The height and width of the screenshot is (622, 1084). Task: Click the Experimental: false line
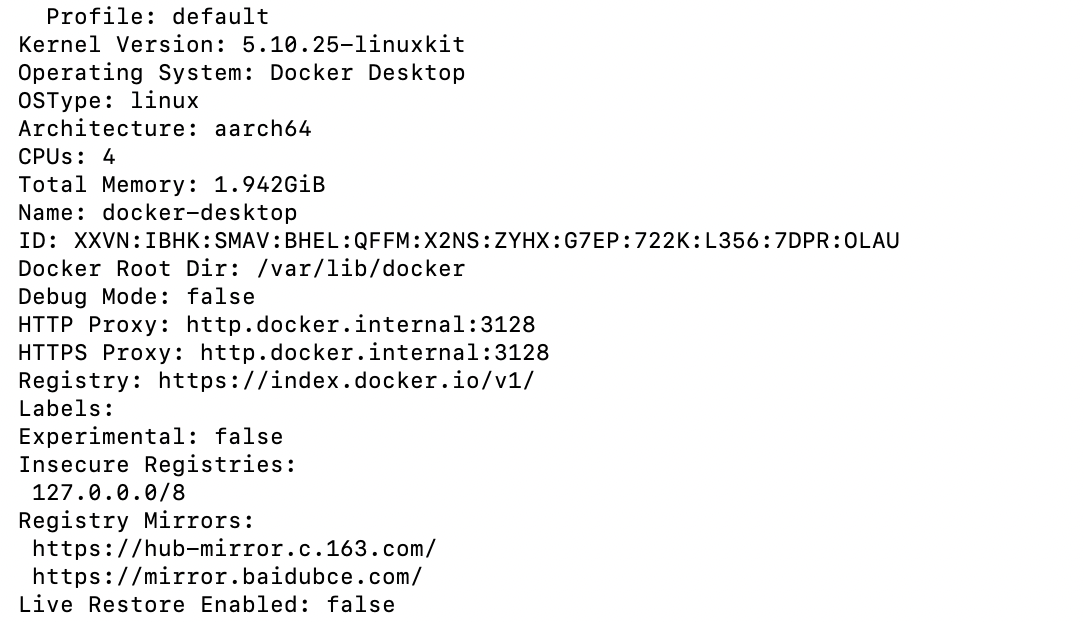coord(150,437)
